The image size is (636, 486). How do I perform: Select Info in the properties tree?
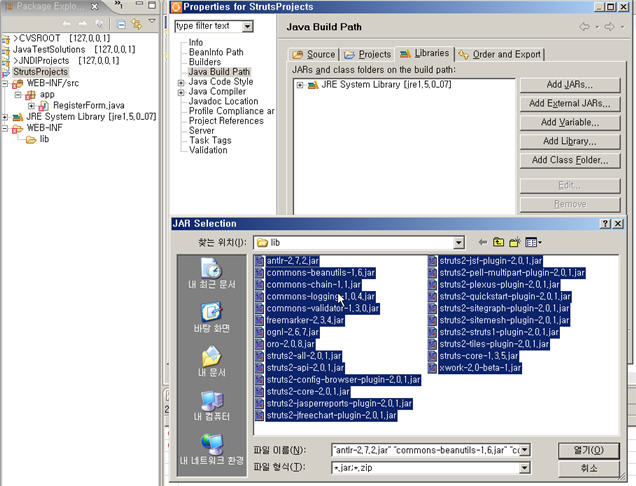(196, 43)
